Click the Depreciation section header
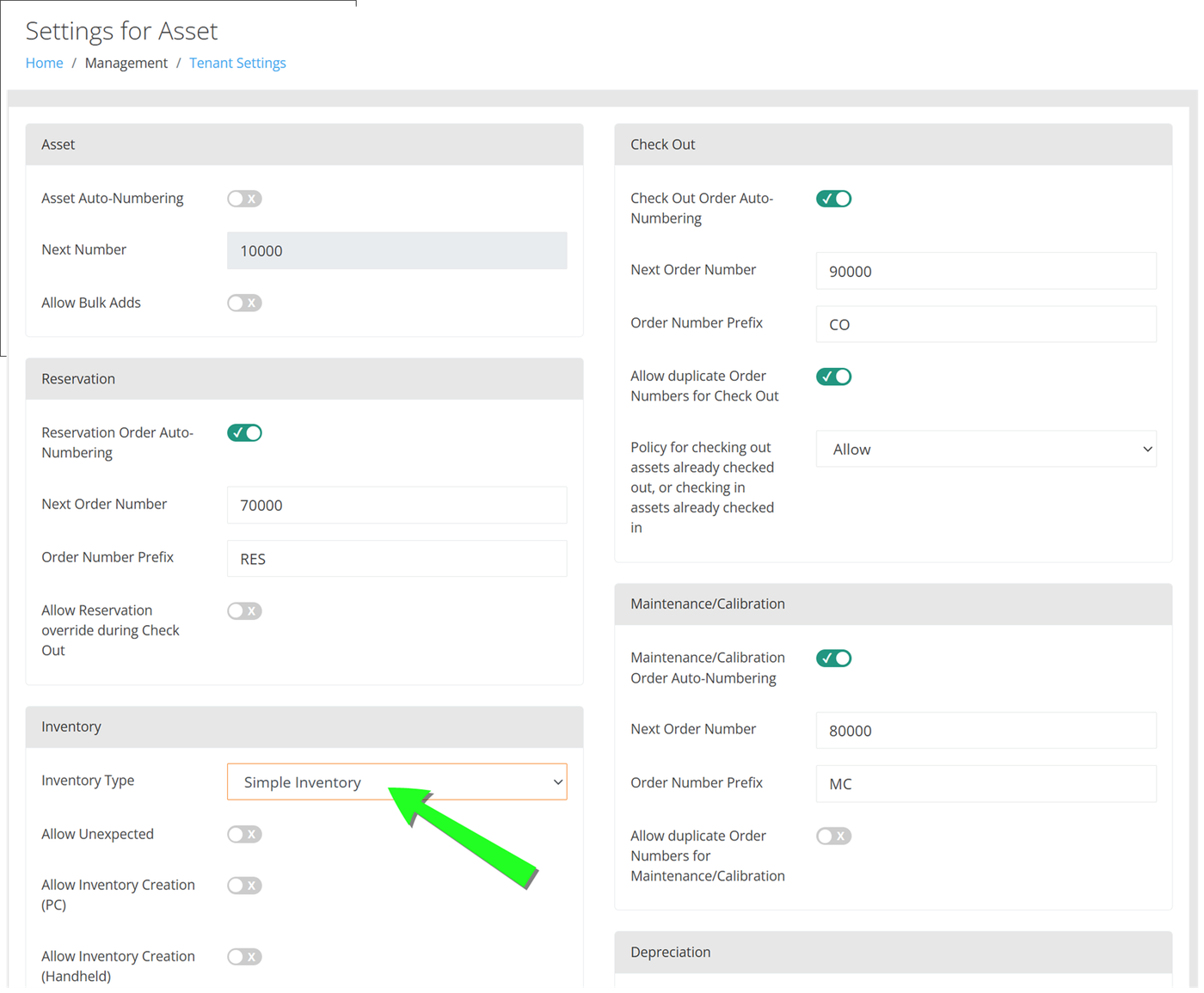1204x993 pixels. [x=894, y=952]
